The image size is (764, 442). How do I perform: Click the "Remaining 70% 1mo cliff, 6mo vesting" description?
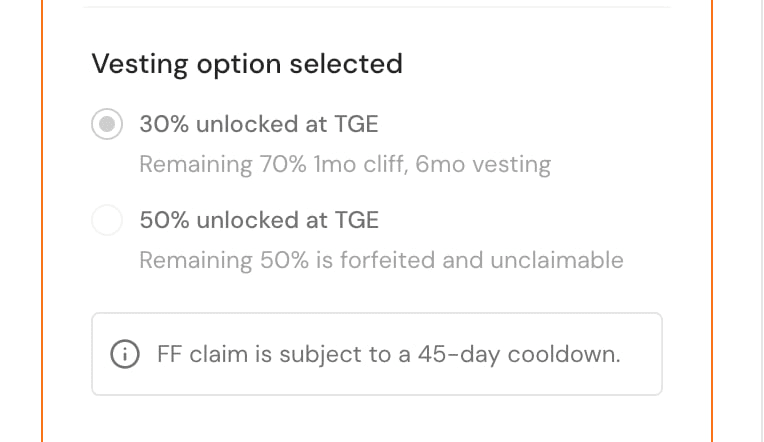click(344, 164)
